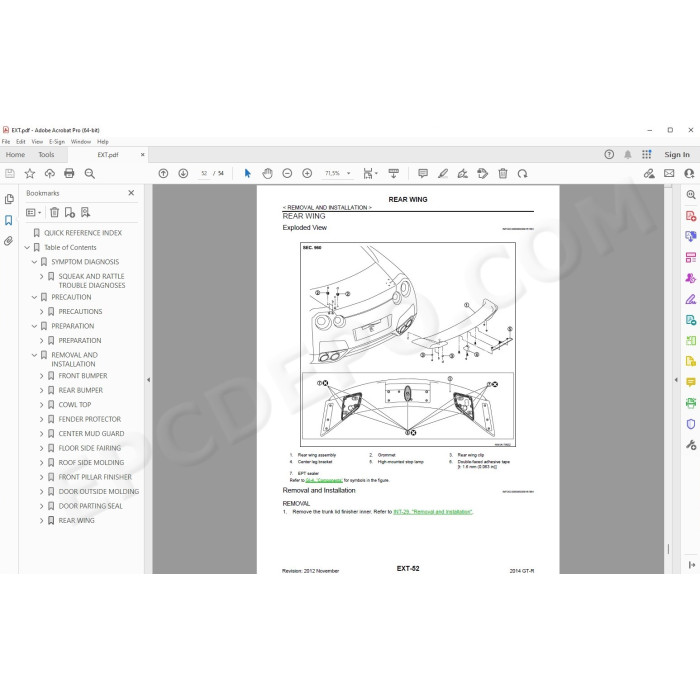Click Sign In
Screen dimensions: 700x700
click(677, 154)
